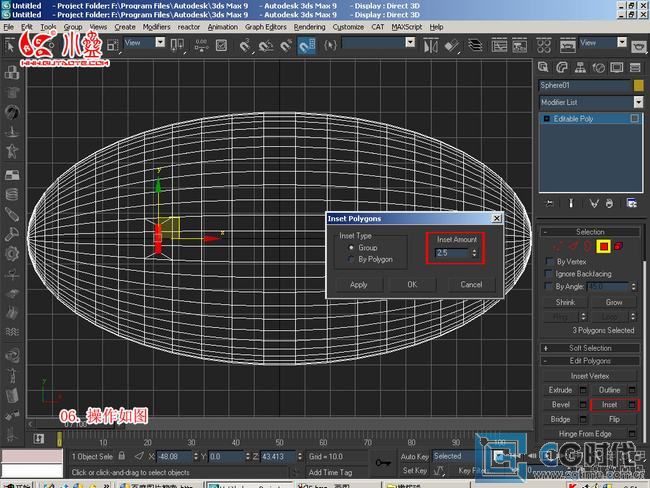Click Apply in Inset Polygons dialog
Screen dimensions: 650x488
pyautogui.click(x=359, y=285)
